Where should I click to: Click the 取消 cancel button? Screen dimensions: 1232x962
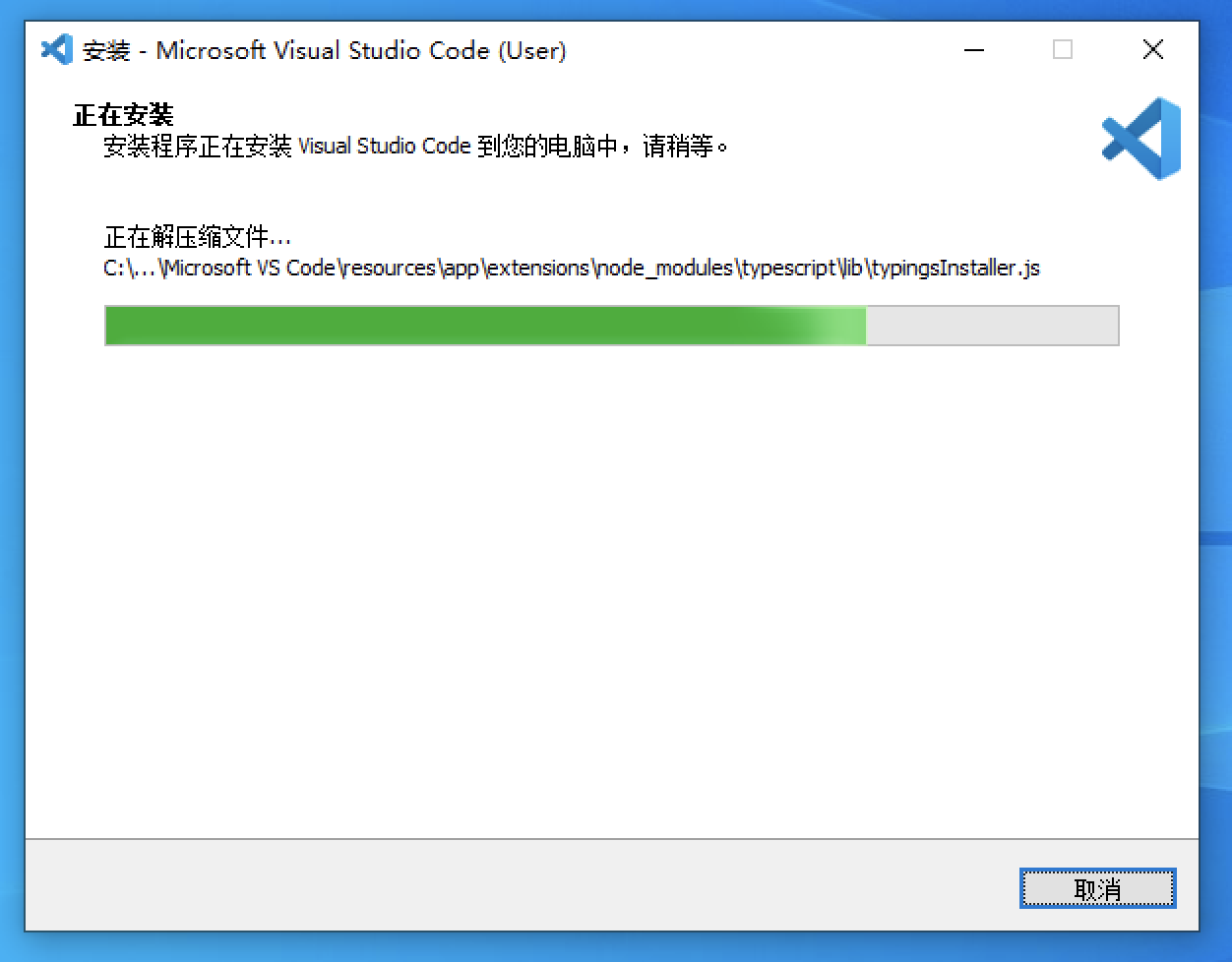(x=1098, y=889)
